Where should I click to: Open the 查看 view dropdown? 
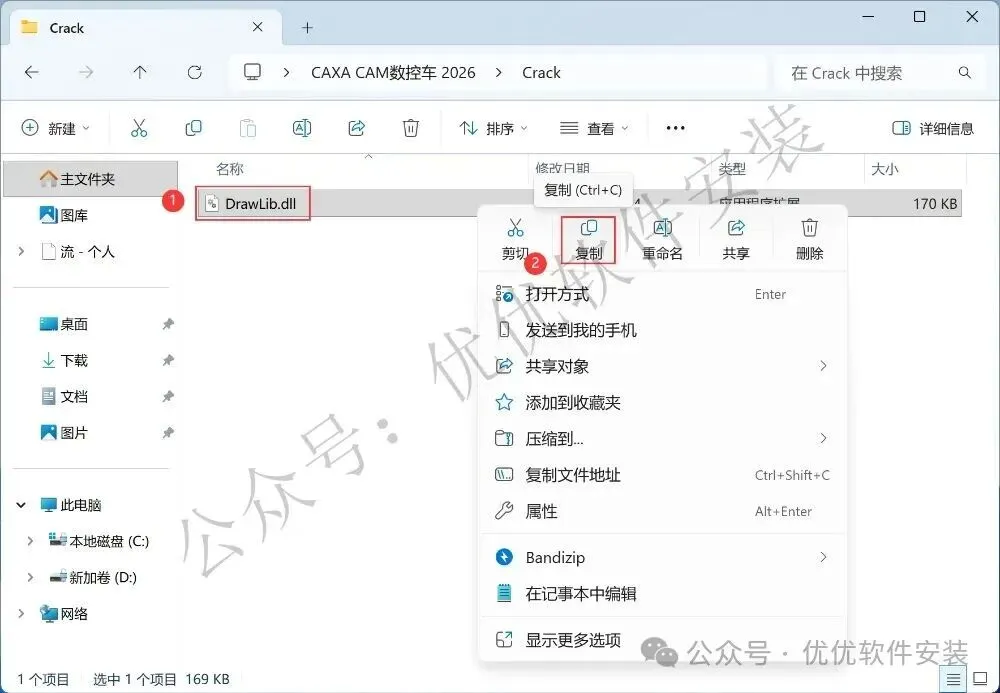click(594, 128)
